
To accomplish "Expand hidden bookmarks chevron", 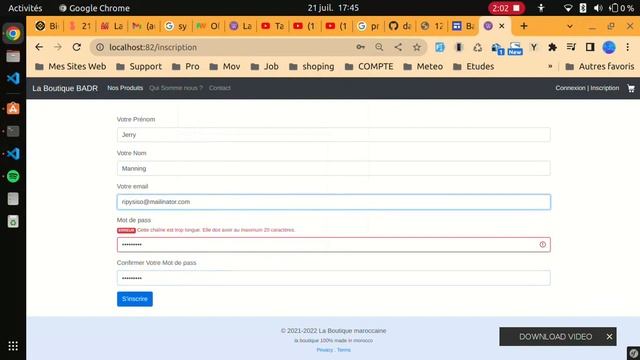I will (x=550, y=66).
